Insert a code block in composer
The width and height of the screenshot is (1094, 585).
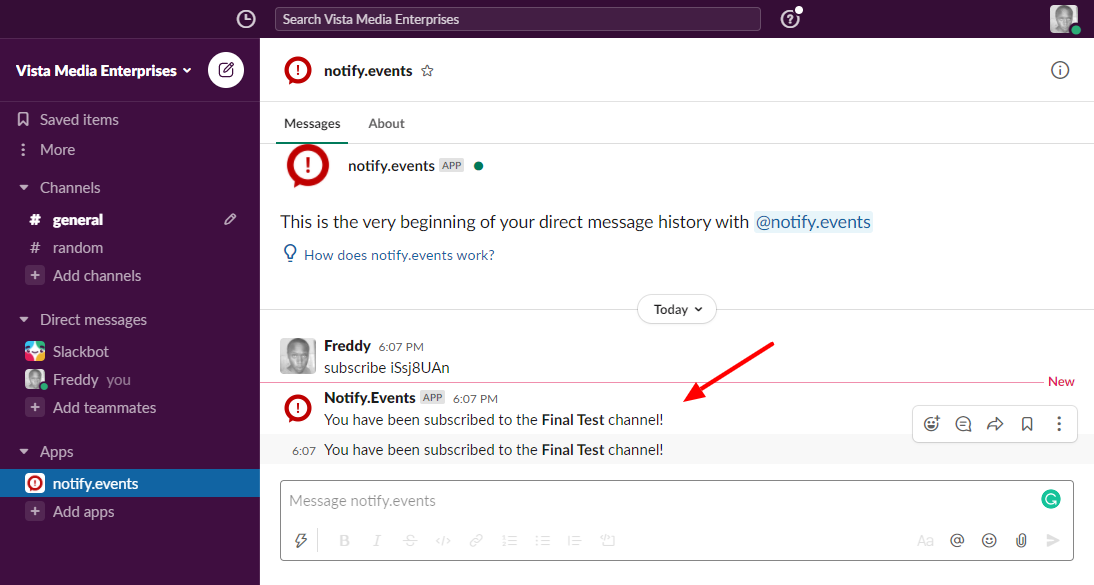607,540
